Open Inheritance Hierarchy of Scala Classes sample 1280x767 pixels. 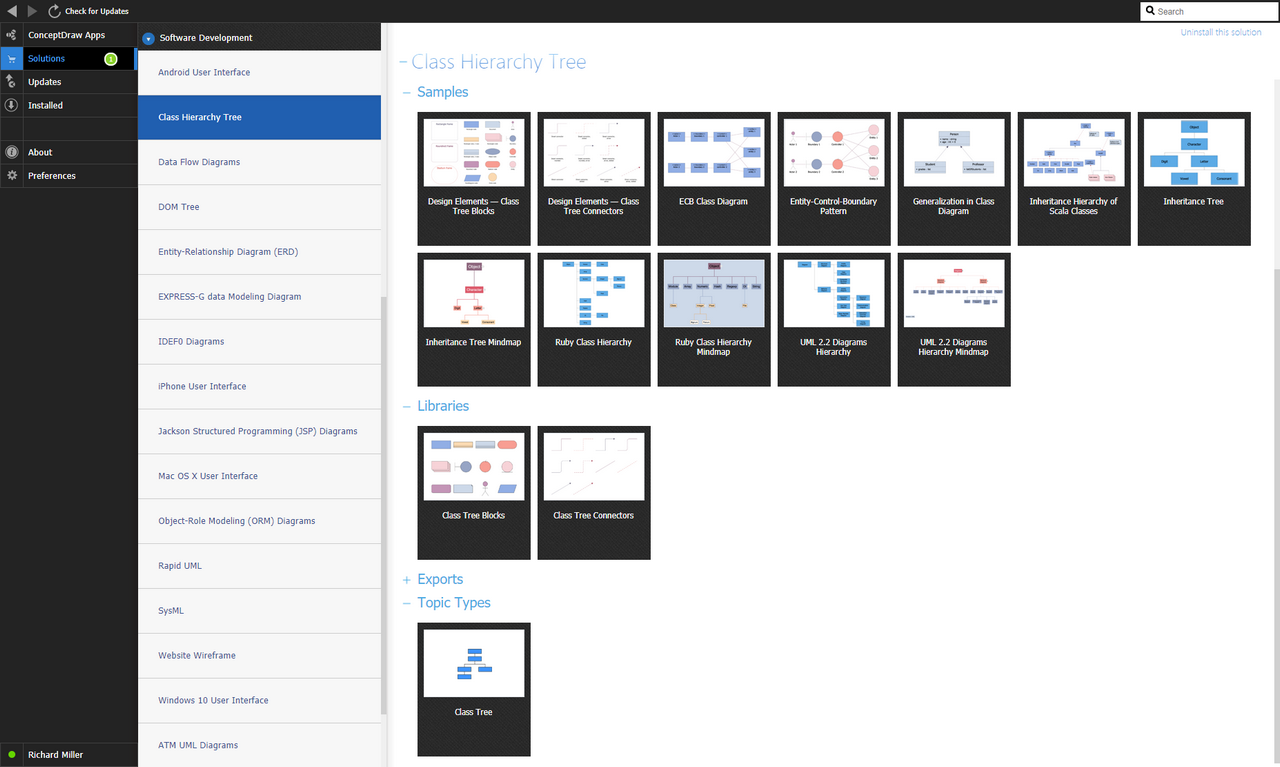tap(1074, 179)
